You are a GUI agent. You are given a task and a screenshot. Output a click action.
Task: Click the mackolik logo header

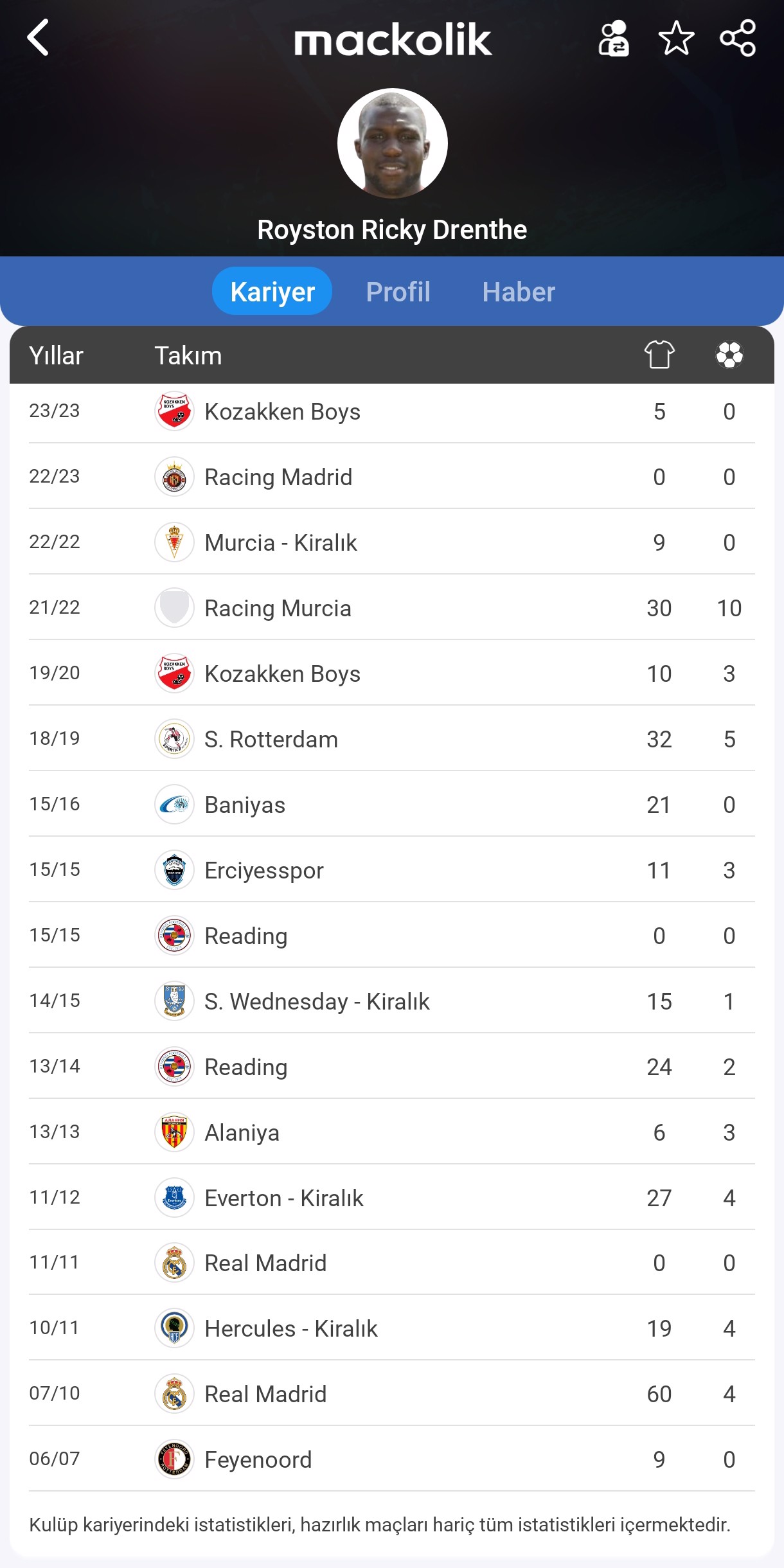(x=393, y=39)
